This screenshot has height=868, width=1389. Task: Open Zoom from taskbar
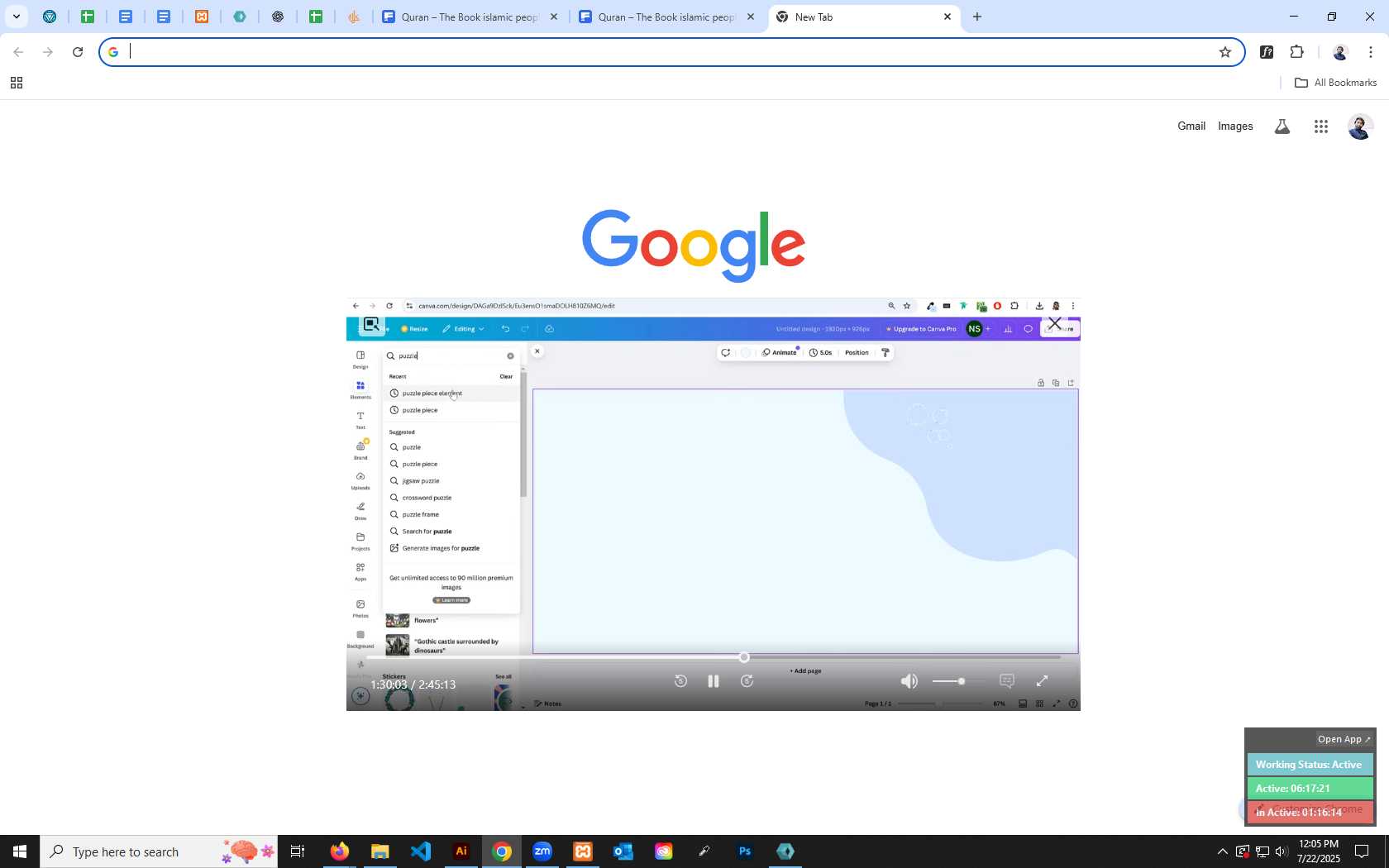pos(542,851)
